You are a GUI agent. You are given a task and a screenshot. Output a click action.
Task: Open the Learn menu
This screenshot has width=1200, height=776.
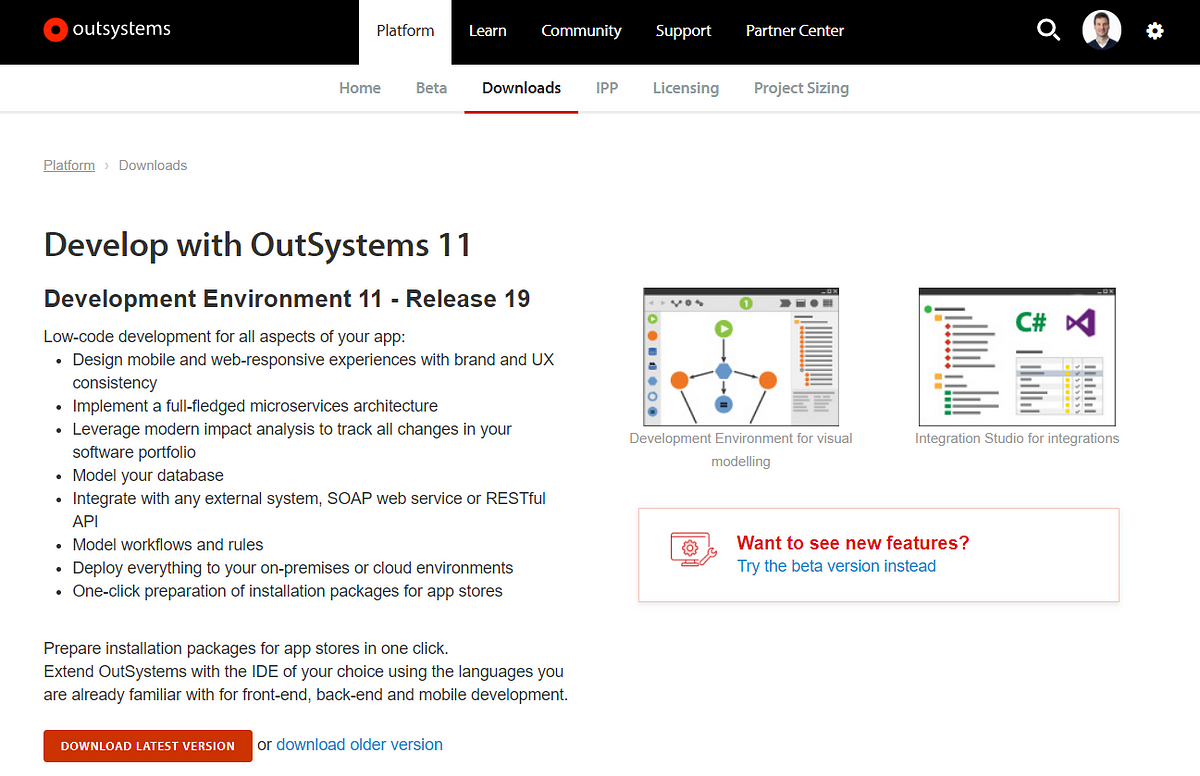487,31
